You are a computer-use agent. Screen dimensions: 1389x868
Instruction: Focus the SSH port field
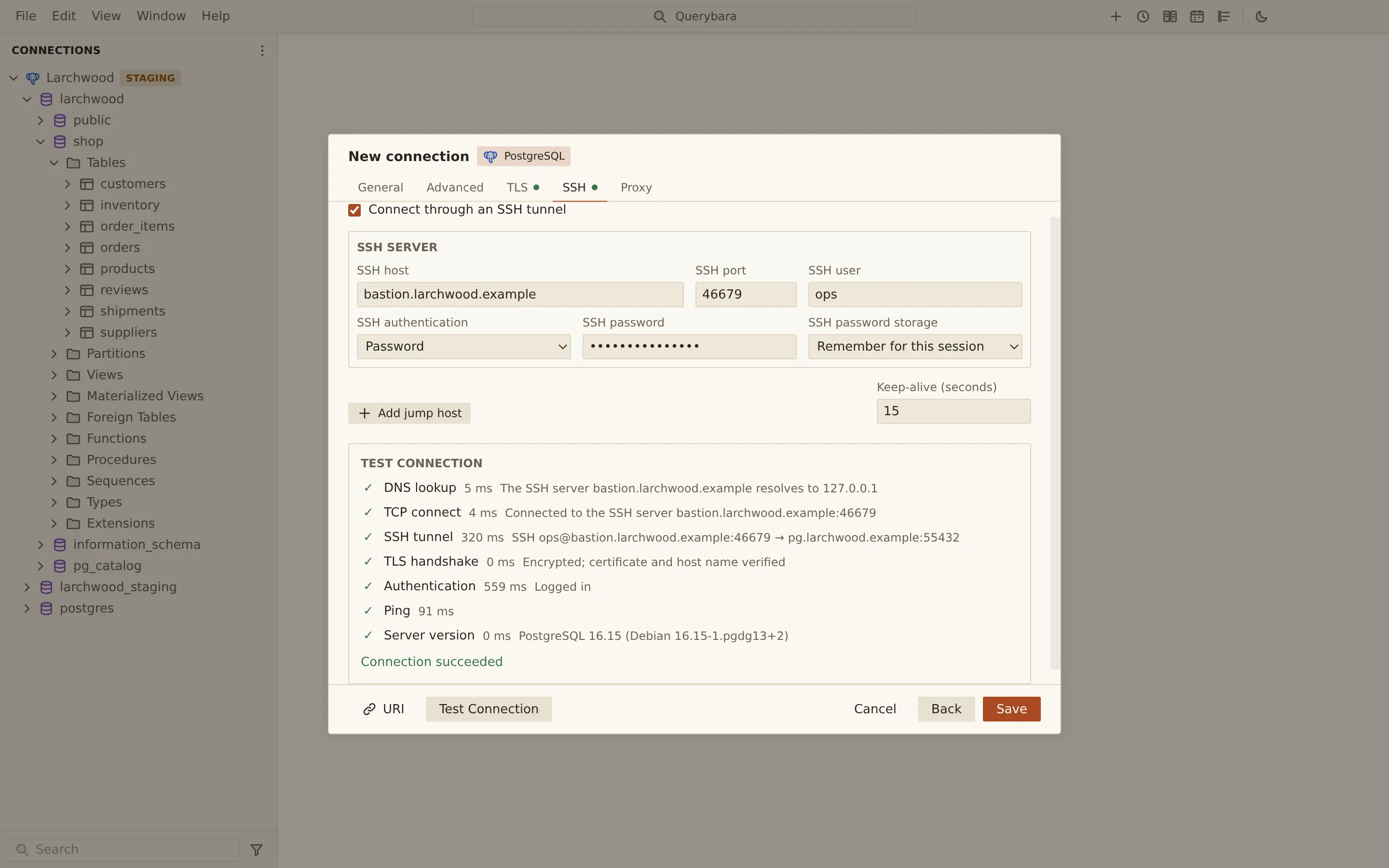746,295
